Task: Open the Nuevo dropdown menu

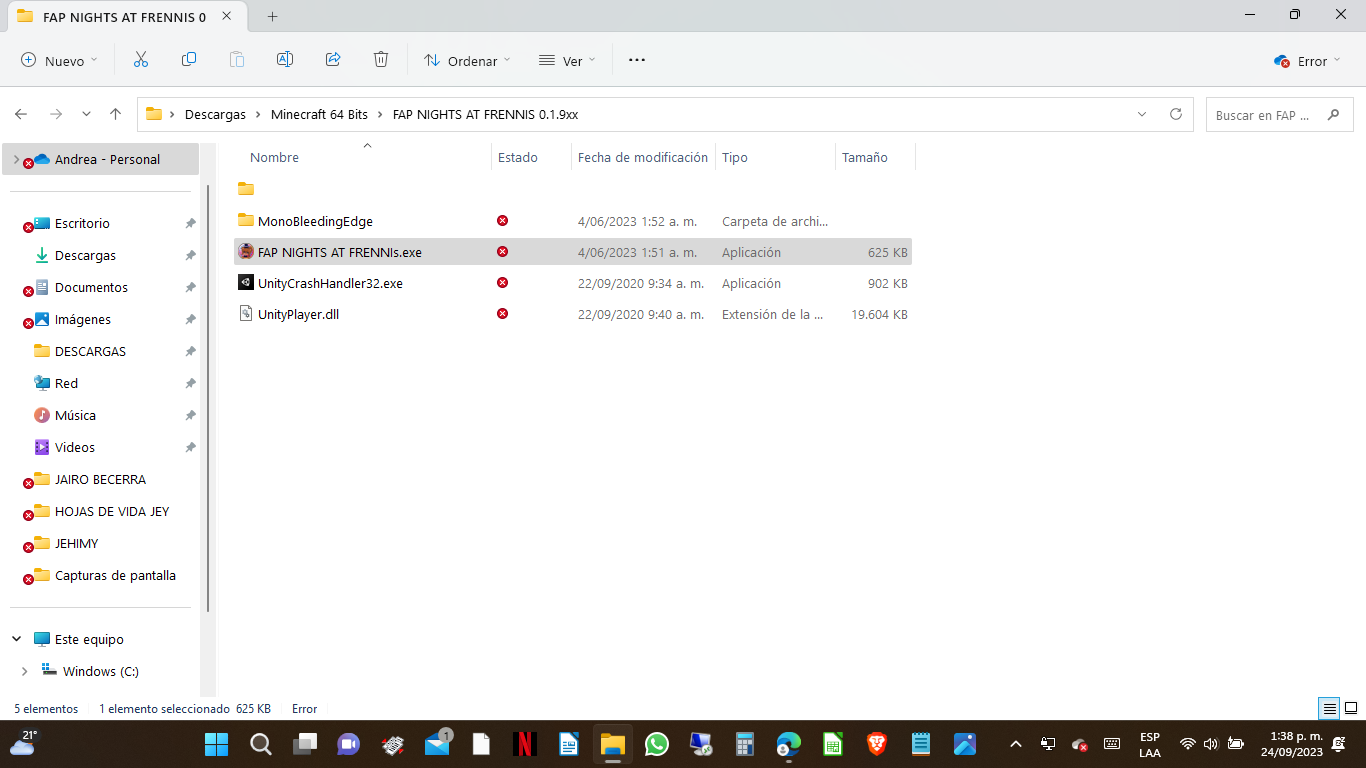Action: click(60, 60)
